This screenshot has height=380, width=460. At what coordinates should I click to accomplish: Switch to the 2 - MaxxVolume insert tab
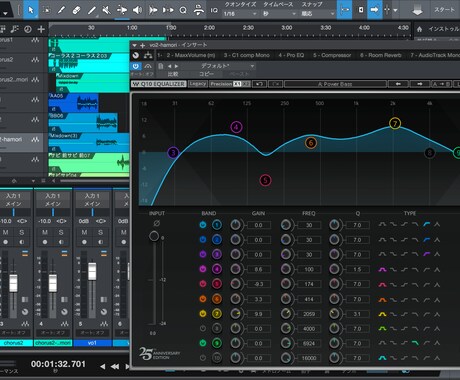(x=191, y=55)
